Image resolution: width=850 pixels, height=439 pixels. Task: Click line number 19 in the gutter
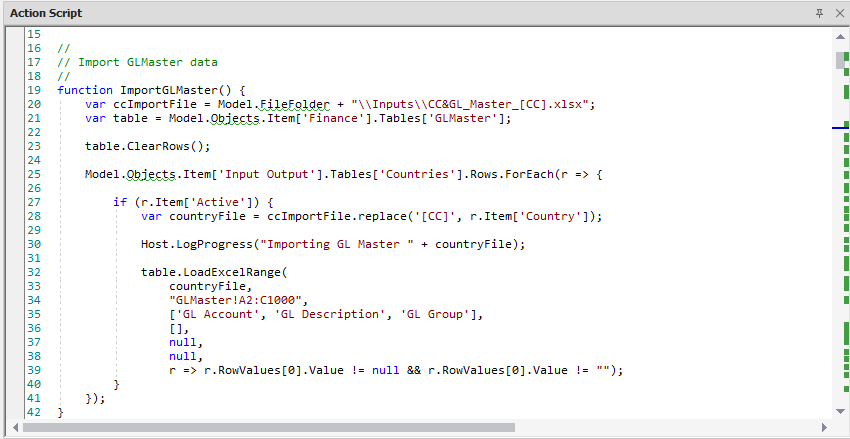pos(34,90)
